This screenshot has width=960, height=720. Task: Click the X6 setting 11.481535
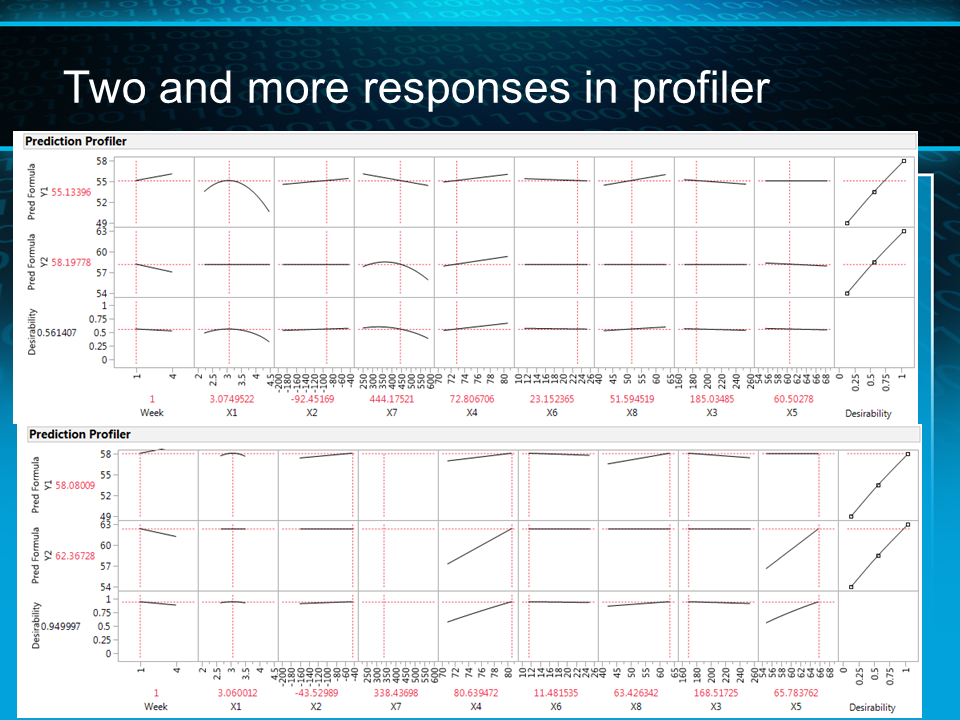(x=555, y=693)
